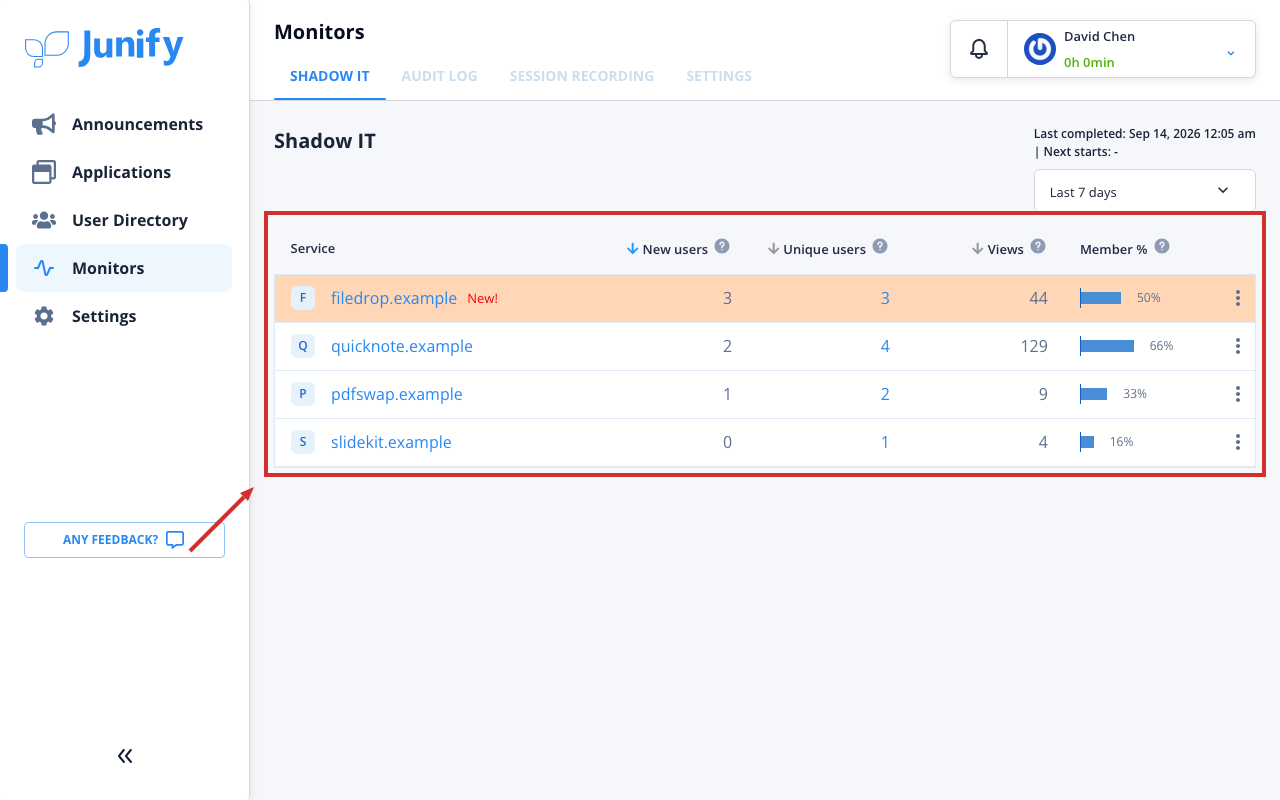Open more options for filedrop.example row
1280x800 pixels.
click(1238, 298)
